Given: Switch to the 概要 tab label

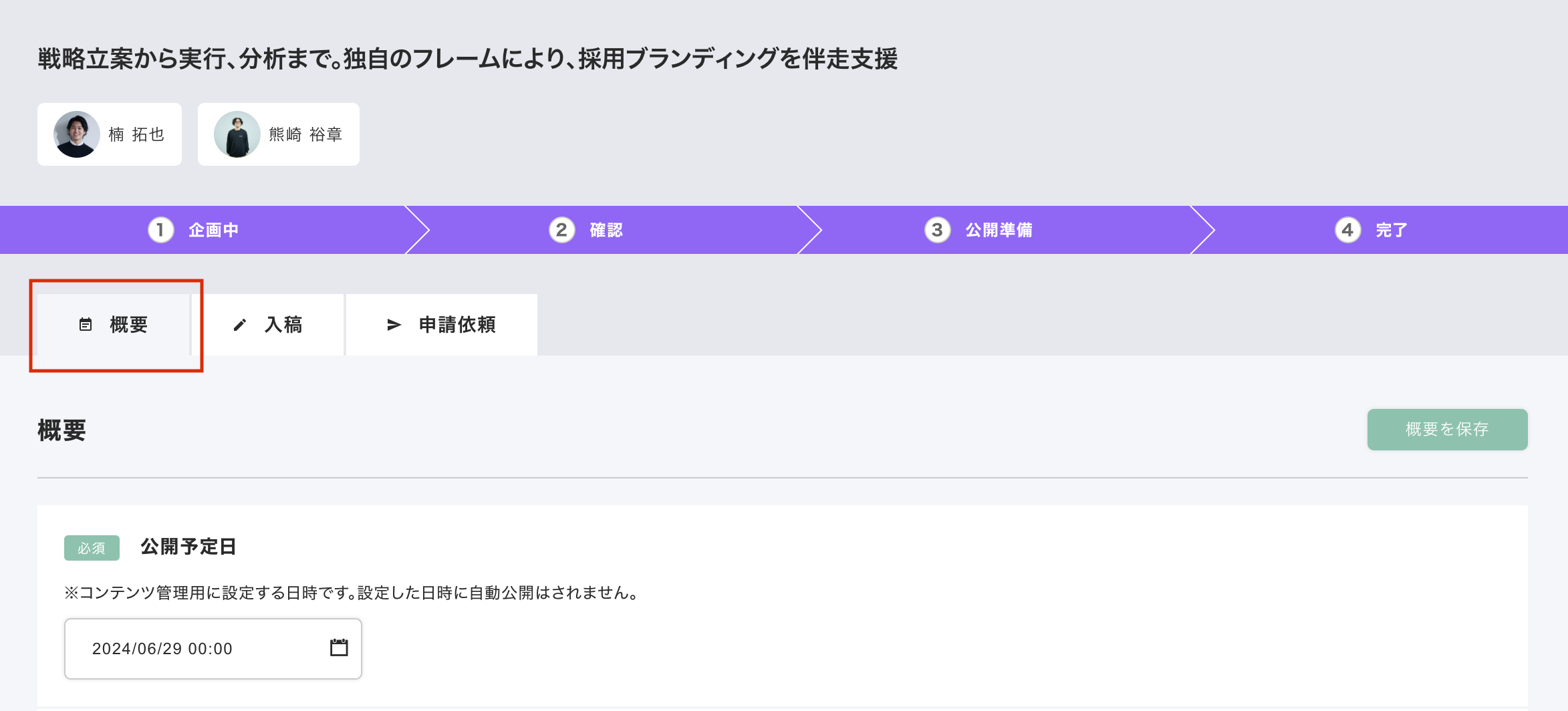Looking at the screenshot, I should click(128, 325).
